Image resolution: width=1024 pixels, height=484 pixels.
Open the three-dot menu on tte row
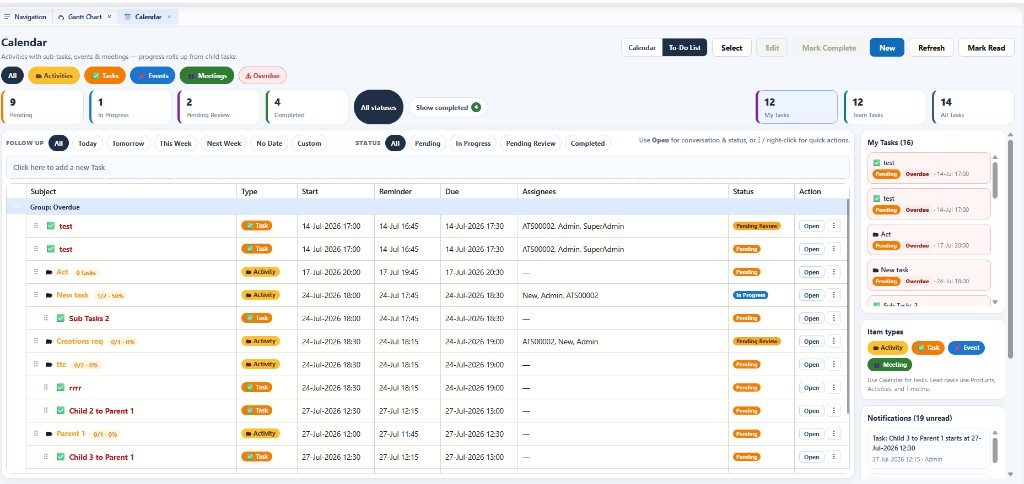tap(833, 364)
